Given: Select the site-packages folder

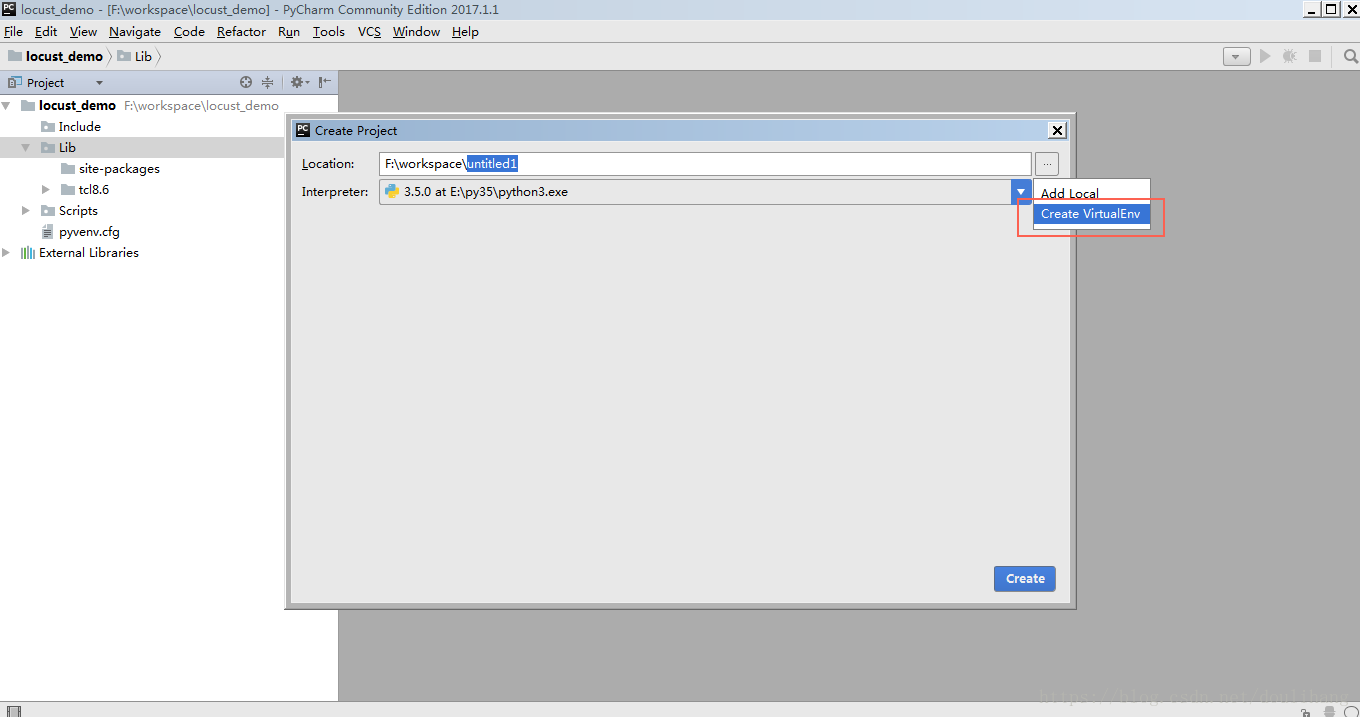Looking at the screenshot, I should pos(110,169).
